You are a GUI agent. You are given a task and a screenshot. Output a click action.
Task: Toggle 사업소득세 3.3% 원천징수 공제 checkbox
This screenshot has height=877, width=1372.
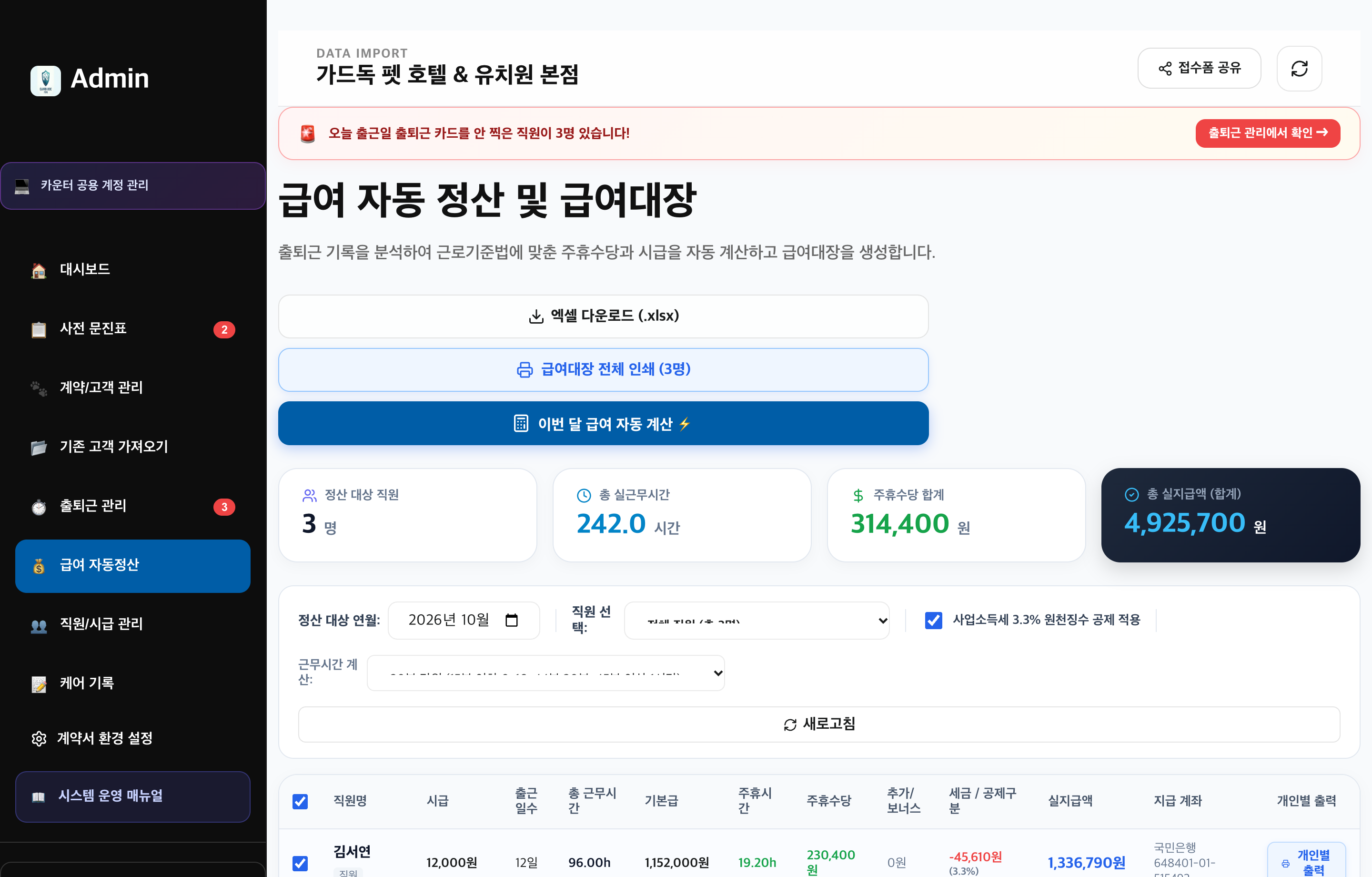[x=933, y=621]
